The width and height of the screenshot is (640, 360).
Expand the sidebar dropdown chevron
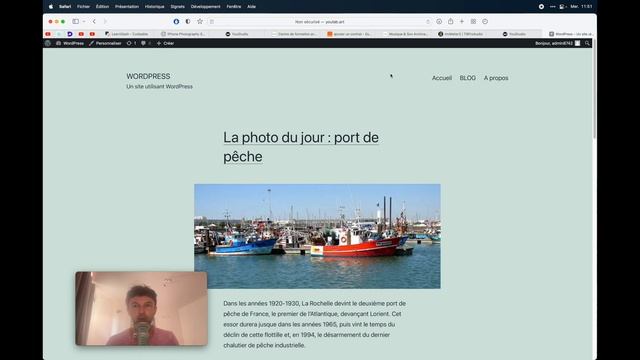pyautogui.click(x=84, y=21)
